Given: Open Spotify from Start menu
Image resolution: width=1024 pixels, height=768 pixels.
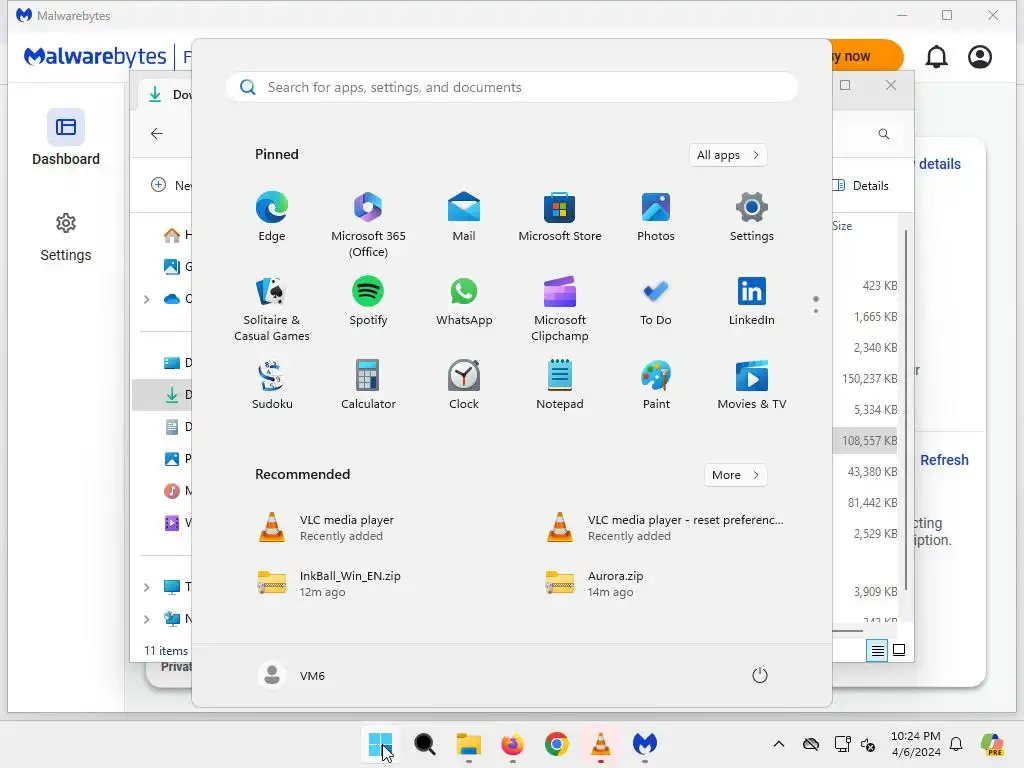Looking at the screenshot, I should coord(368,301).
